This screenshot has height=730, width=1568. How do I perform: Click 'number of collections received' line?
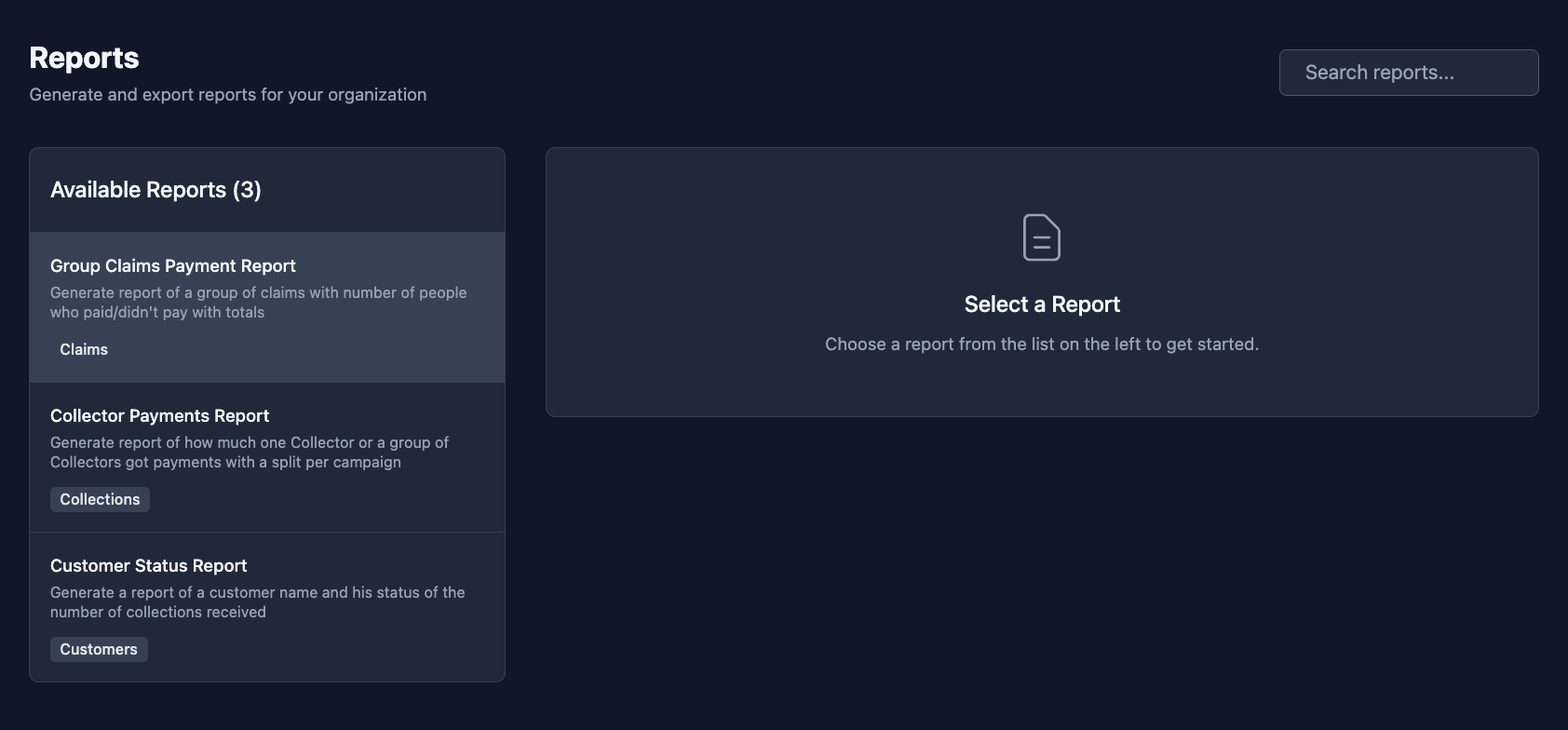pyautogui.click(x=158, y=613)
